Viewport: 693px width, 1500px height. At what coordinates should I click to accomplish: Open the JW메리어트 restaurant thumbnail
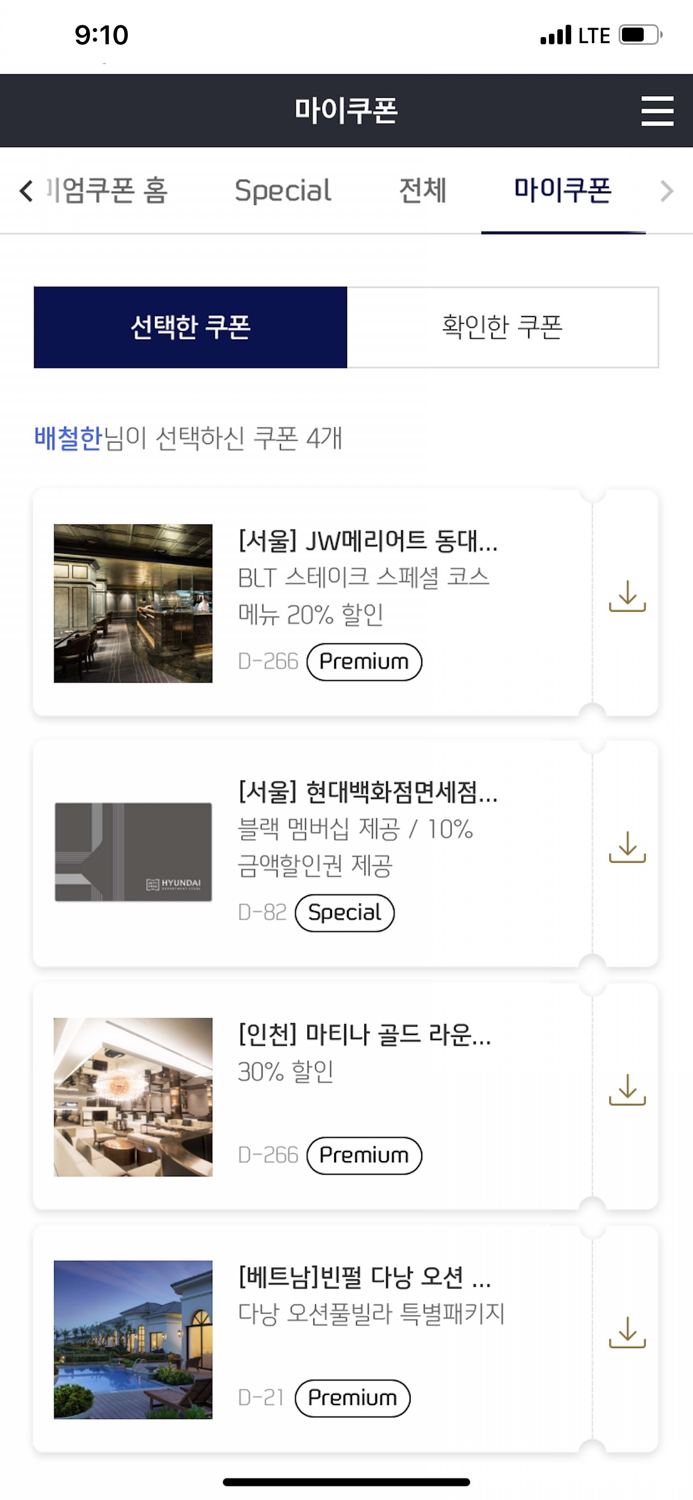(133, 603)
